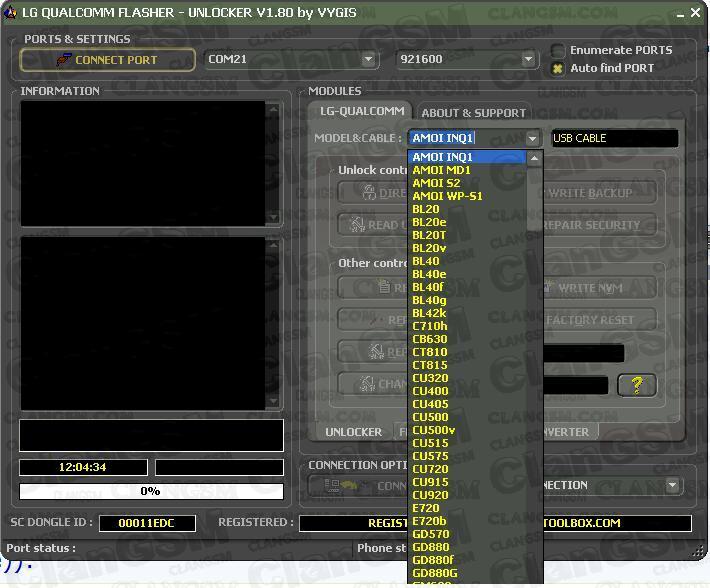
Task: Select CU575 in the model list
Action: (467, 456)
